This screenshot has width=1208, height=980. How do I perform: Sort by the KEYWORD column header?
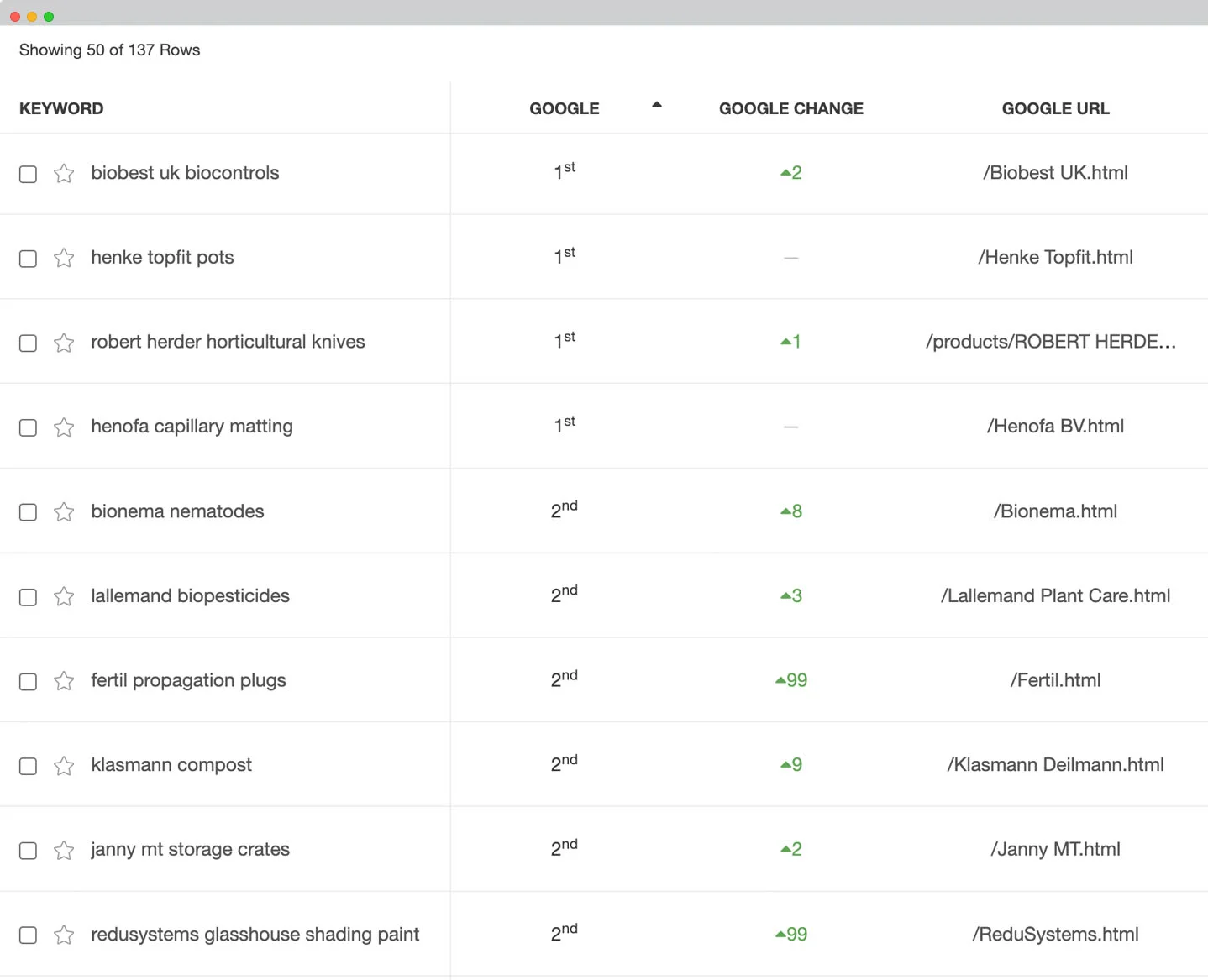61,108
